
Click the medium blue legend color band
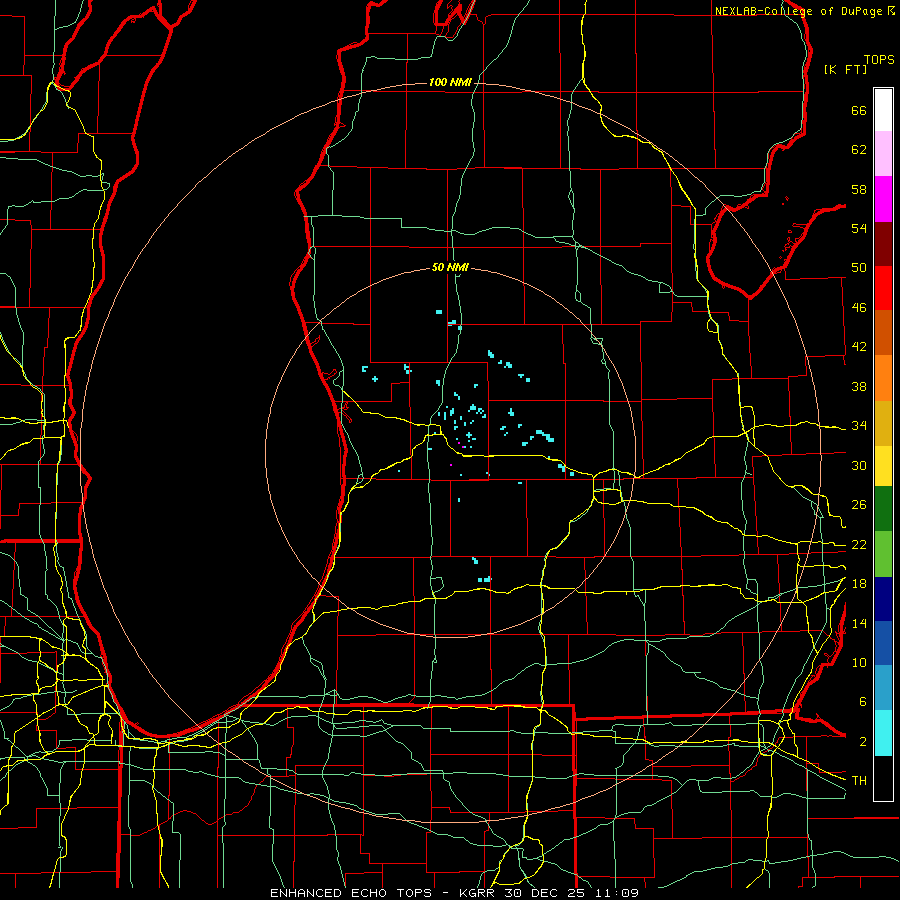[883, 643]
